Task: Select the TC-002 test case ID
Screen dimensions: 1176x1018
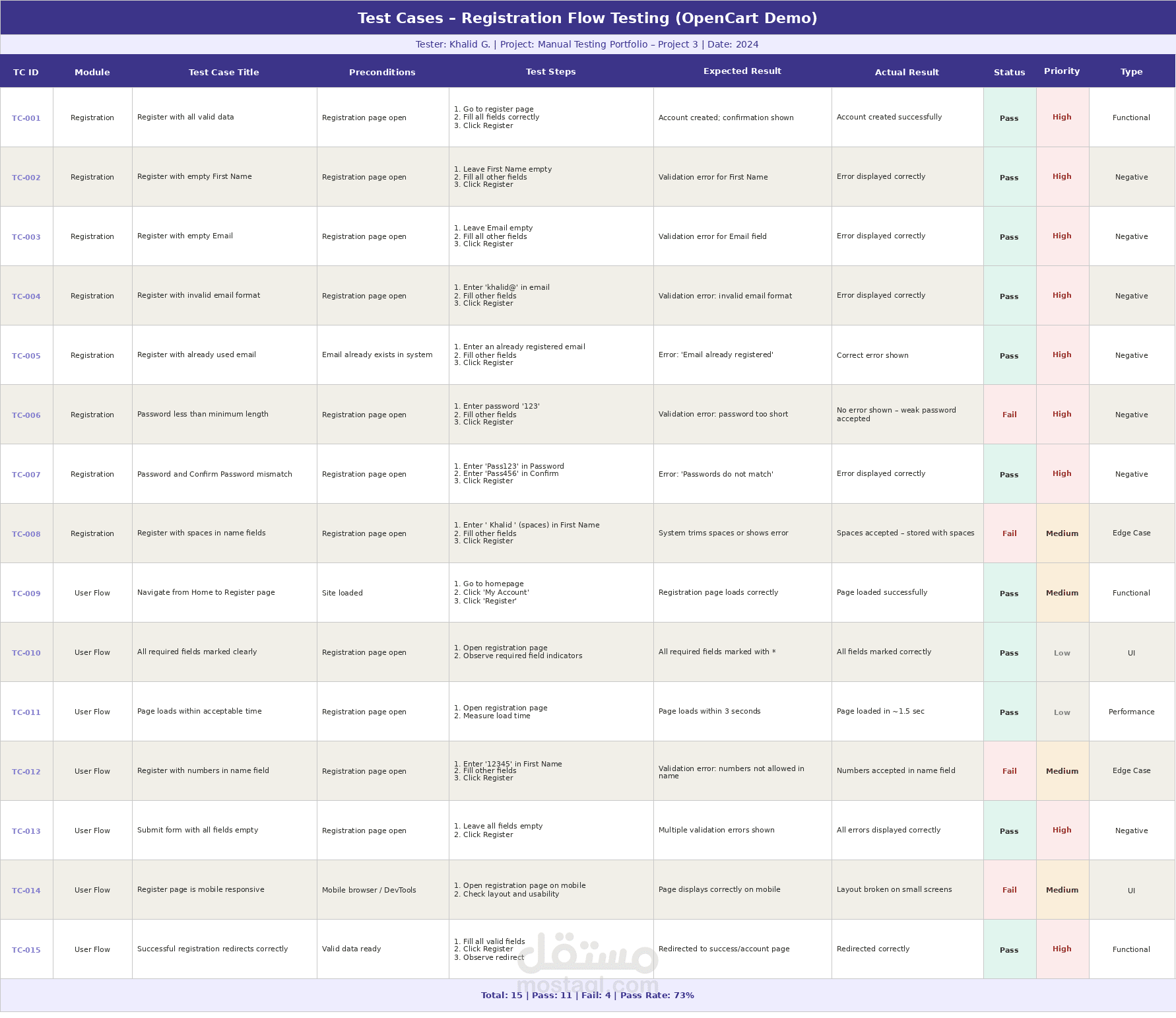Action: pos(26,178)
